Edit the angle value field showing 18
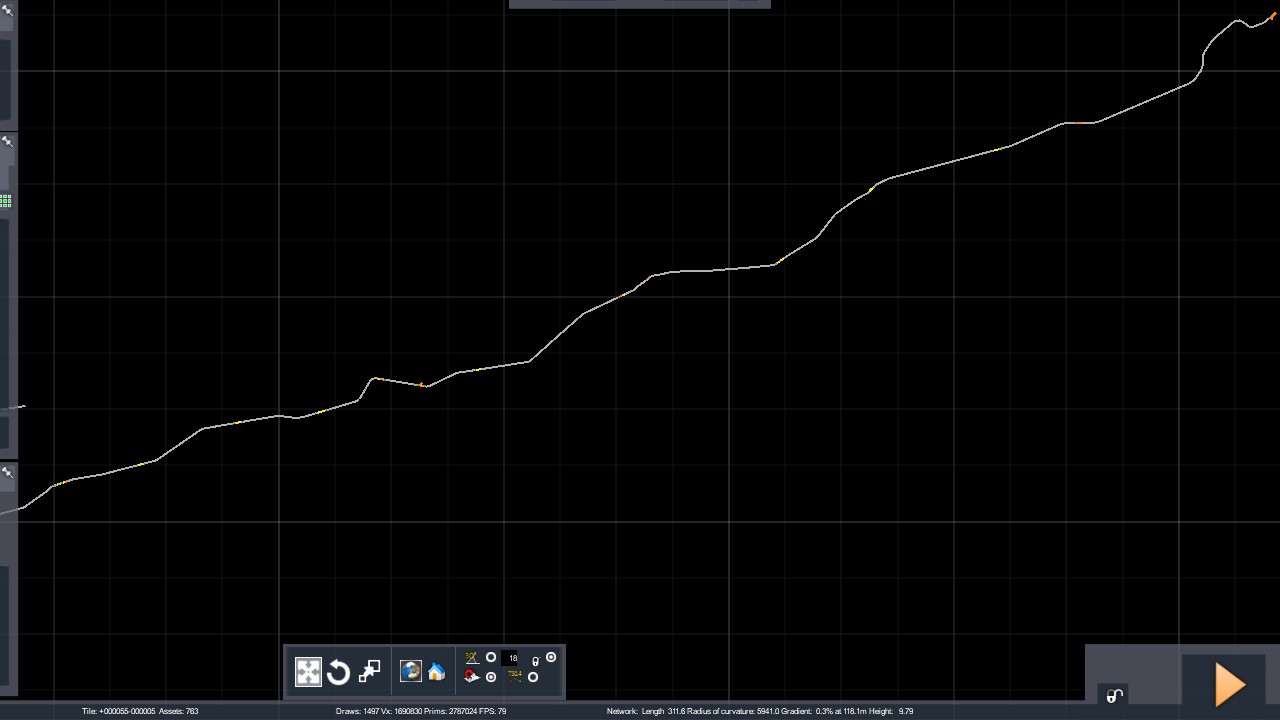Viewport: 1280px width, 720px height. pos(512,658)
